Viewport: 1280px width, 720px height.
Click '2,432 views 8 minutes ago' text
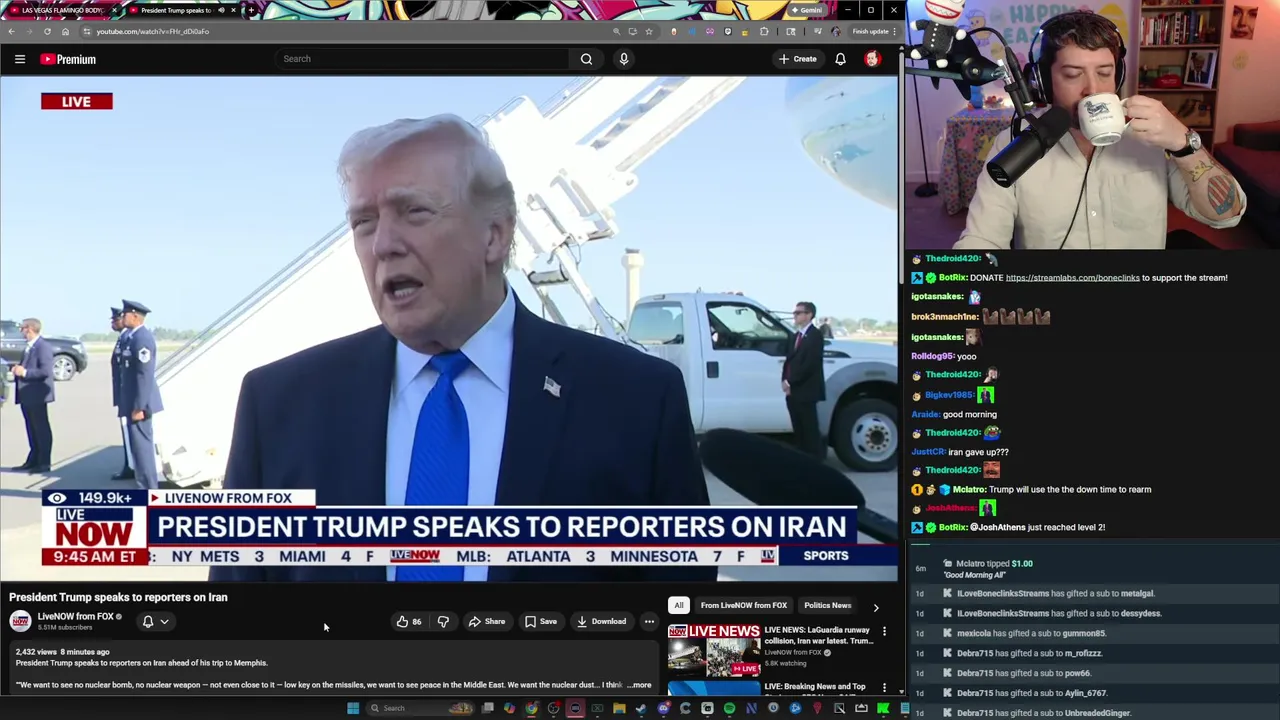62,652
